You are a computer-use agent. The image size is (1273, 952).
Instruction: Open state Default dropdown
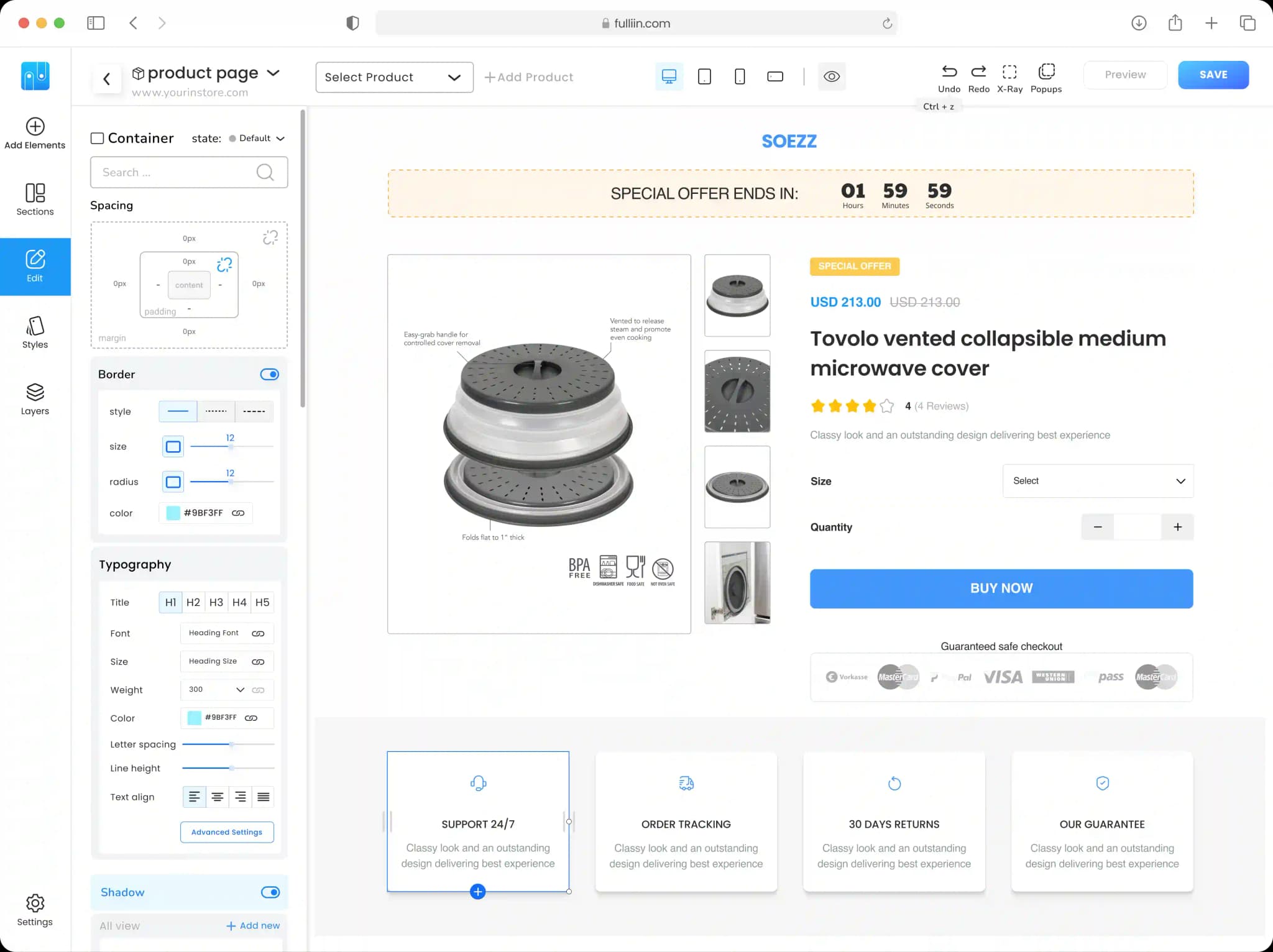point(257,139)
